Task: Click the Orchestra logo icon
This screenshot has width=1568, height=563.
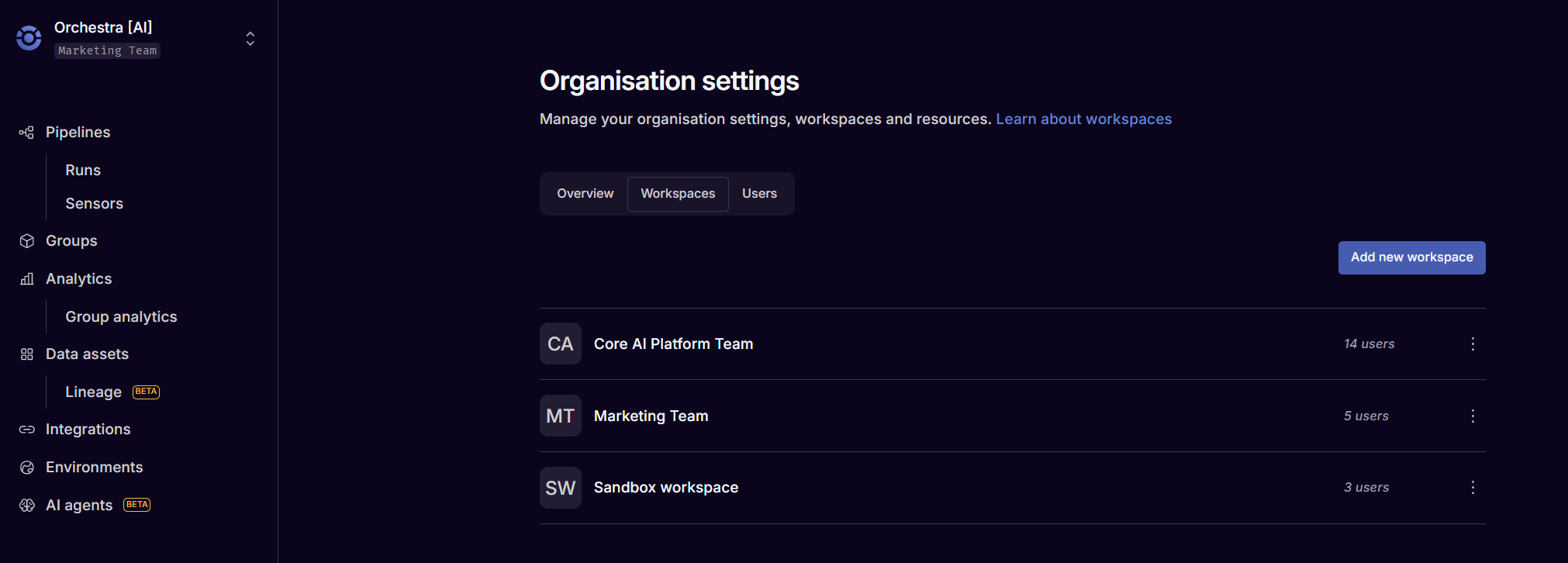Action: 29,38
